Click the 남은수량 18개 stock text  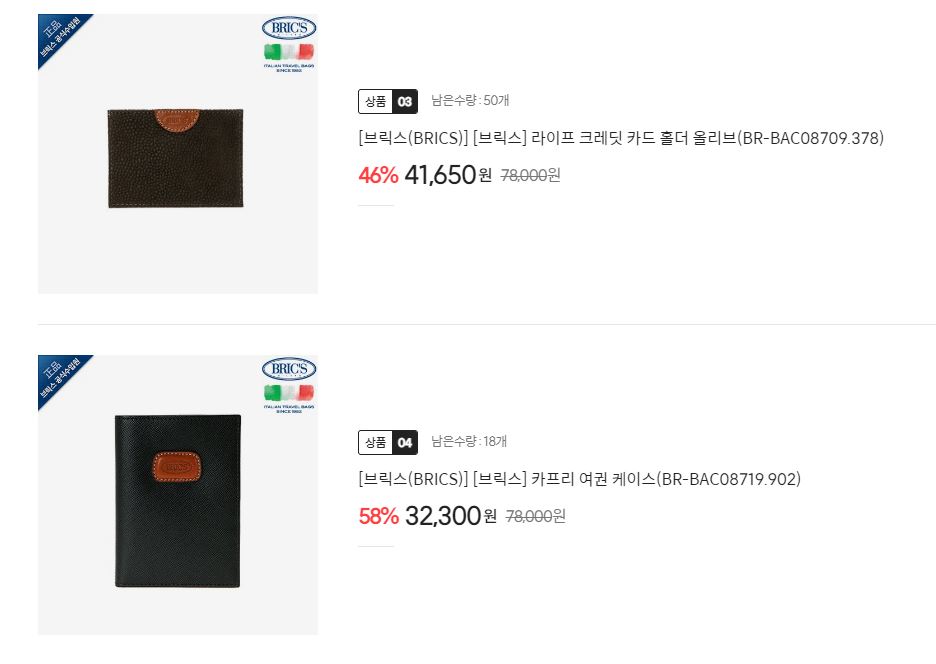(469, 441)
